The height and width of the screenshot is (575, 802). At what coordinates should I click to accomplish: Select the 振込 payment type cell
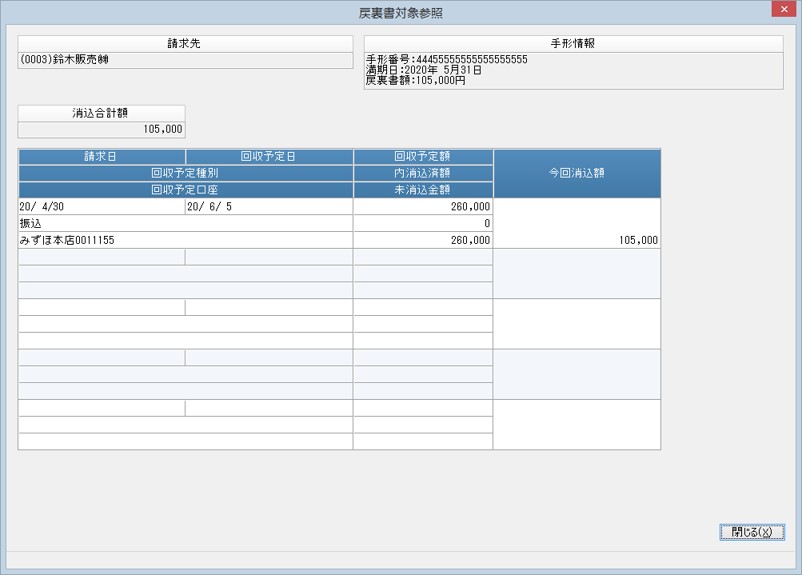point(185,223)
